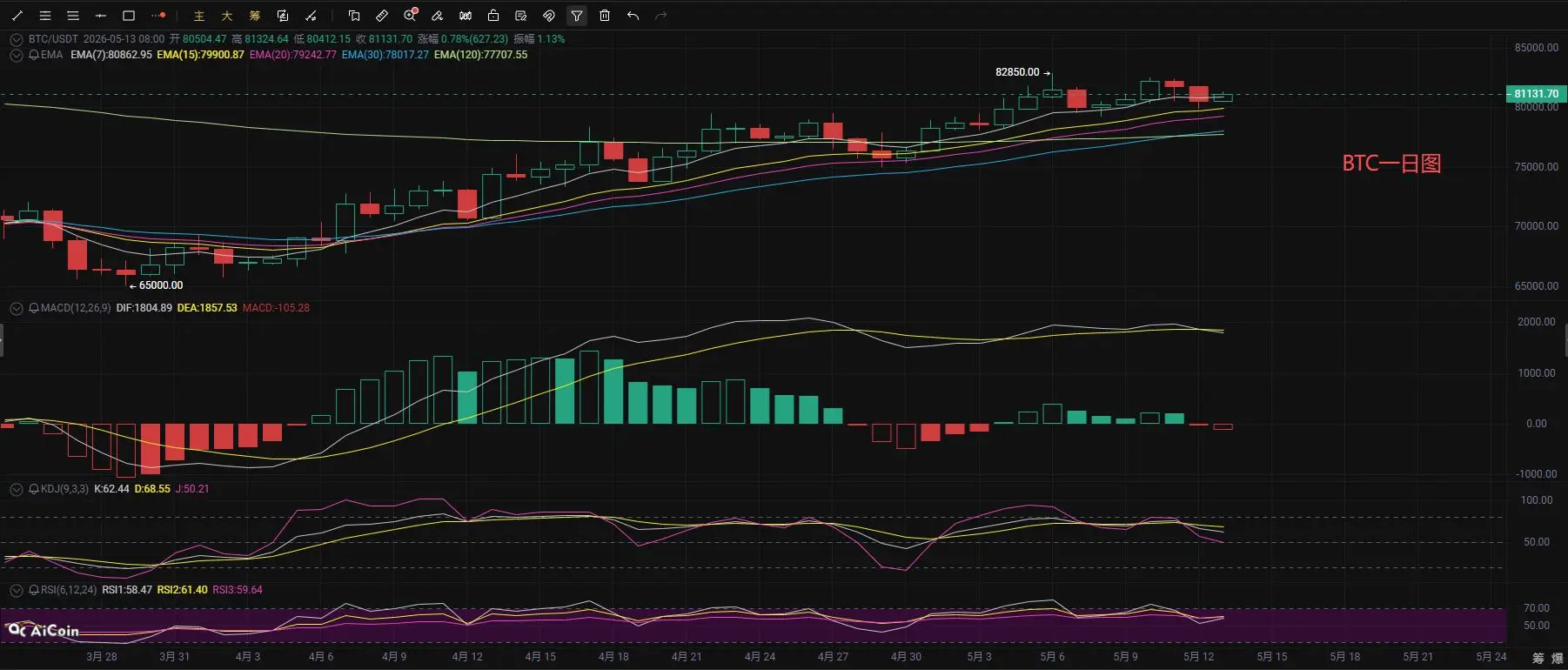Click the current price tag 81131.70
Screen dimensions: 1568x670
pos(1536,94)
